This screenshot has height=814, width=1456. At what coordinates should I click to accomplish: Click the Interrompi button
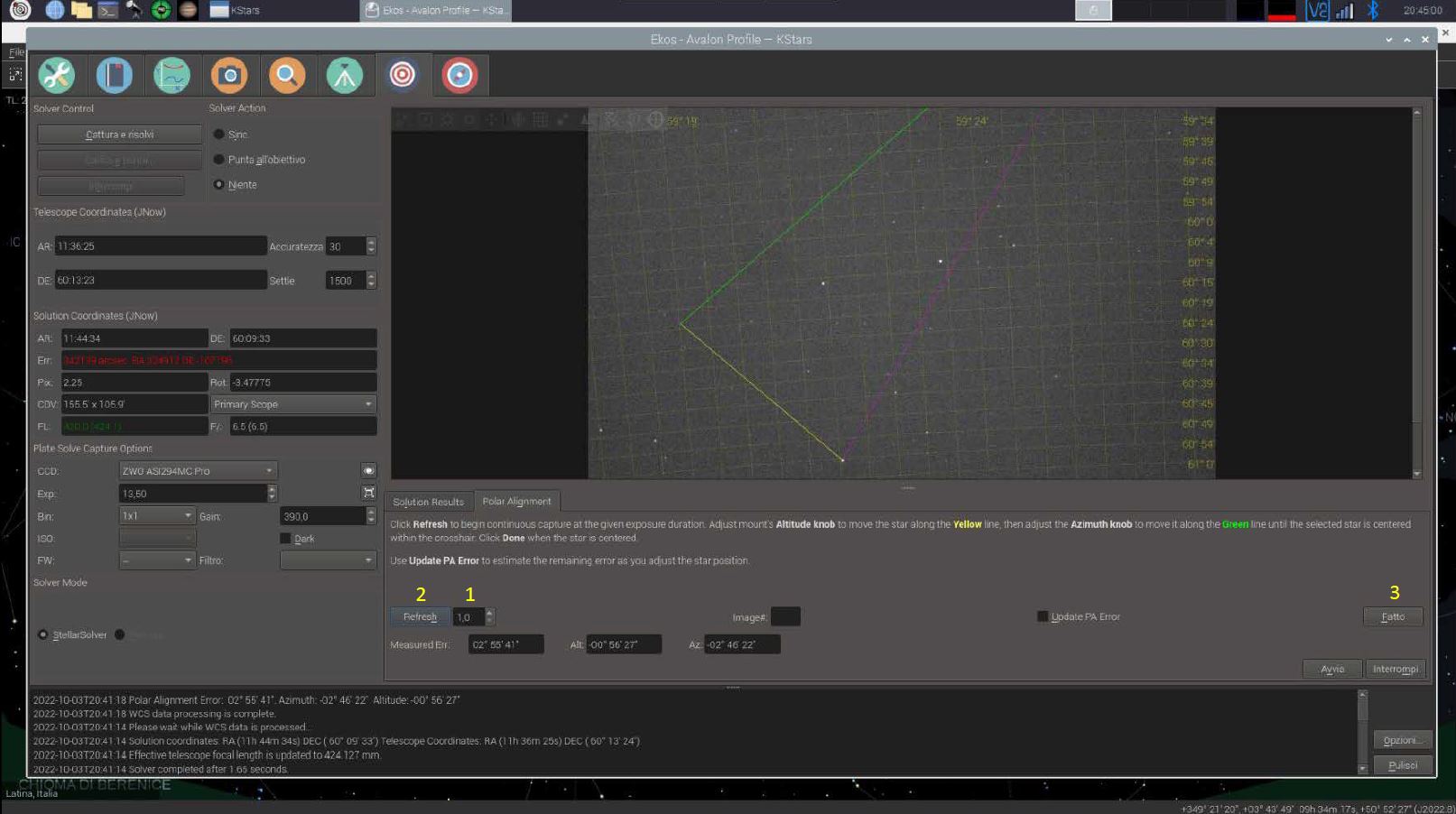coord(1395,669)
